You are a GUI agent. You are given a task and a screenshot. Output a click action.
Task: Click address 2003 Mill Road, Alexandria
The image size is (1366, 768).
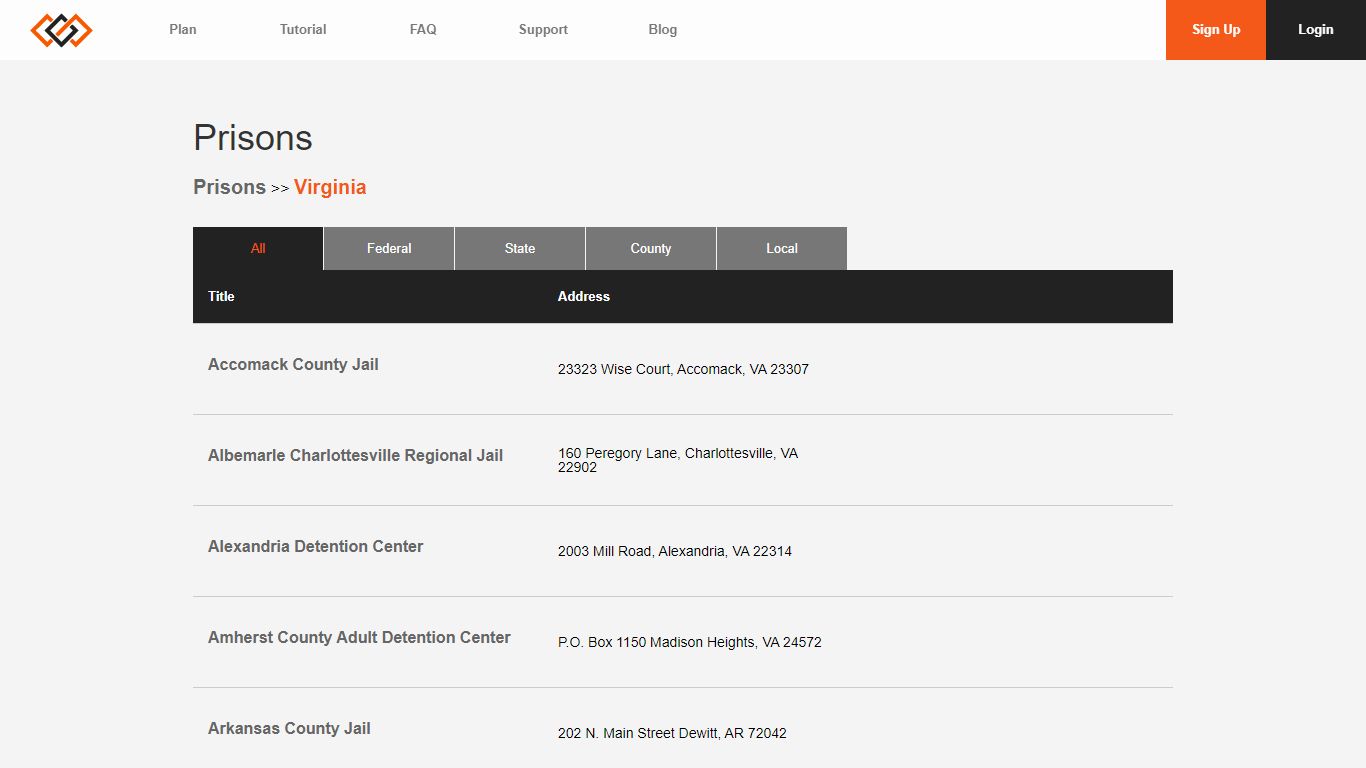(x=675, y=551)
